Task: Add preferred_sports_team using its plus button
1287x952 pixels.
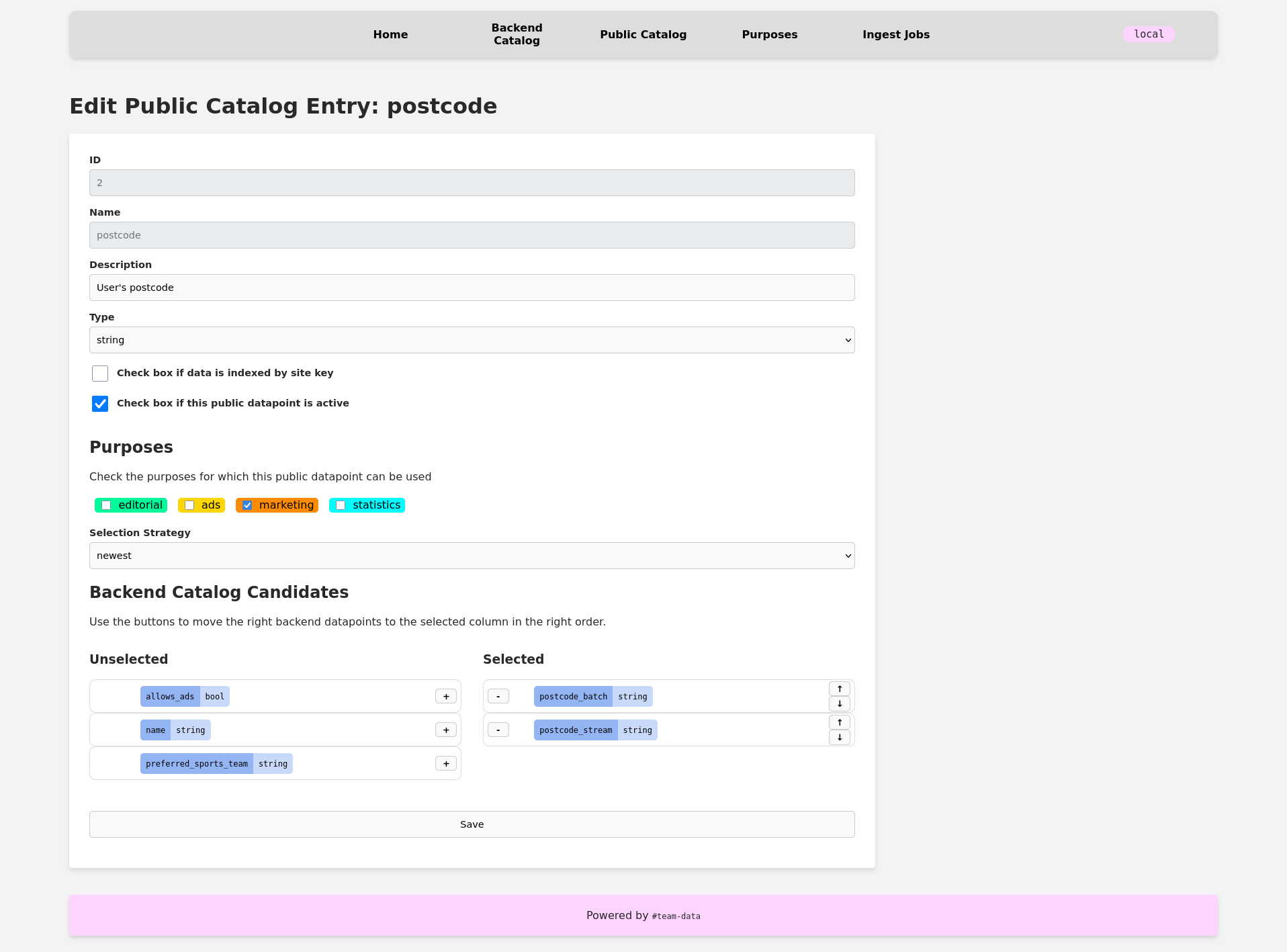Action: point(445,763)
